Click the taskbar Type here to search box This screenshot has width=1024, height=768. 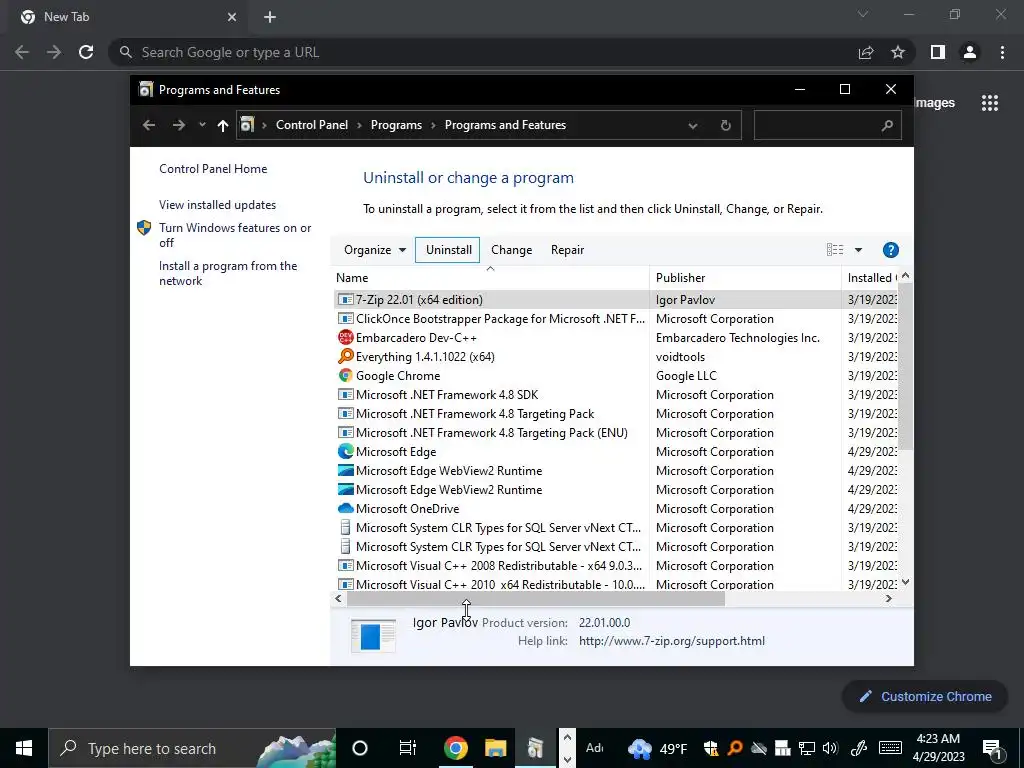click(x=192, y=748)
